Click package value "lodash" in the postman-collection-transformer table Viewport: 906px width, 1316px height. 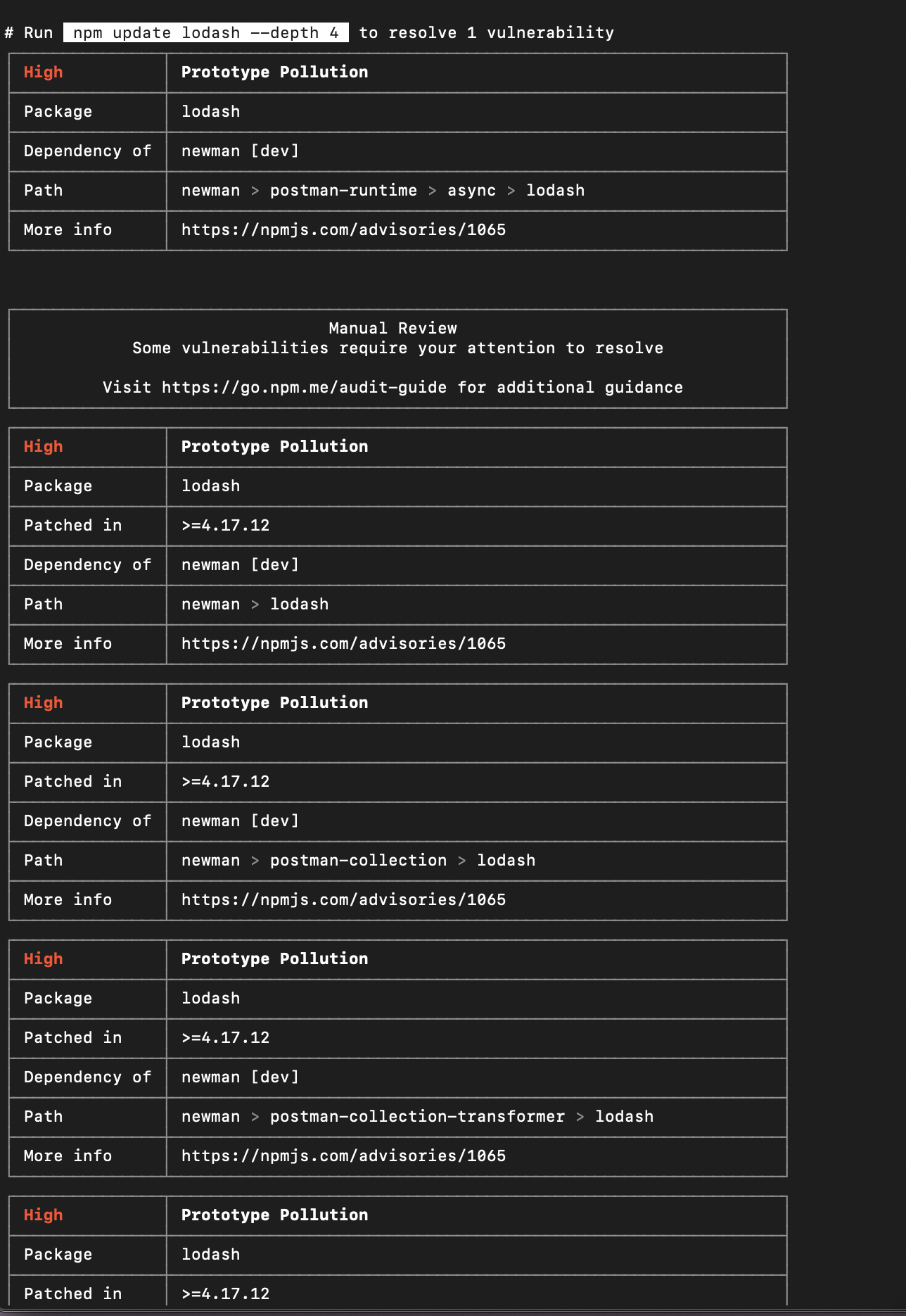210,999
